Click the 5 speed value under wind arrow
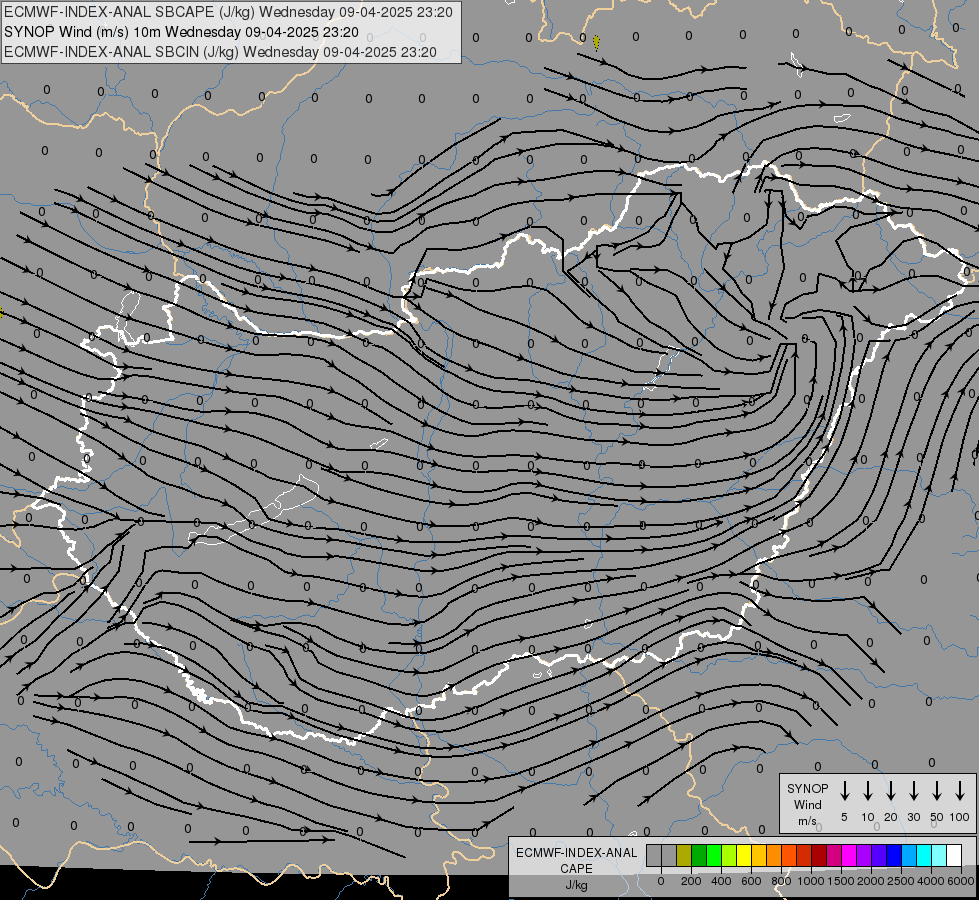The width and height of the screenshot is (979, 900). (x=844, y=817)
